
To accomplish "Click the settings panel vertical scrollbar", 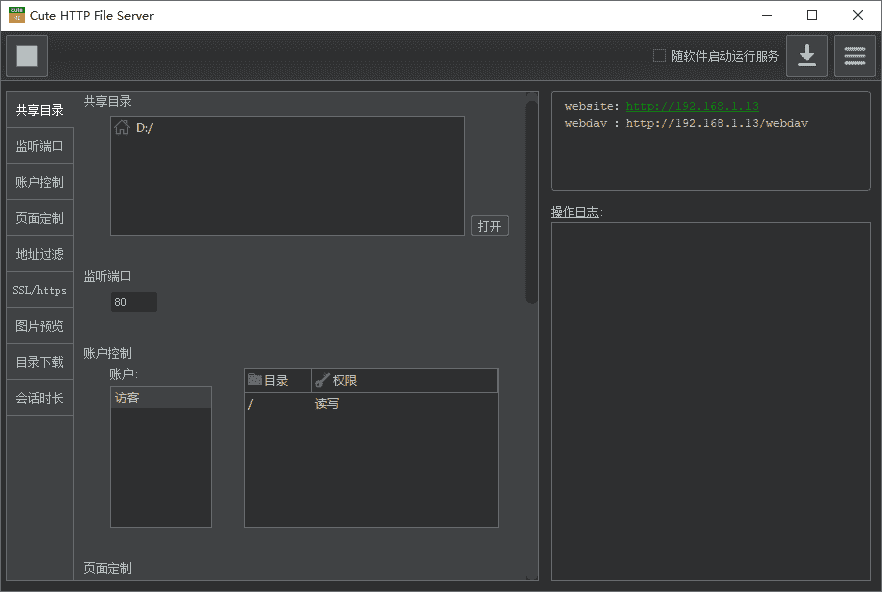I will [x=532, y=200].
